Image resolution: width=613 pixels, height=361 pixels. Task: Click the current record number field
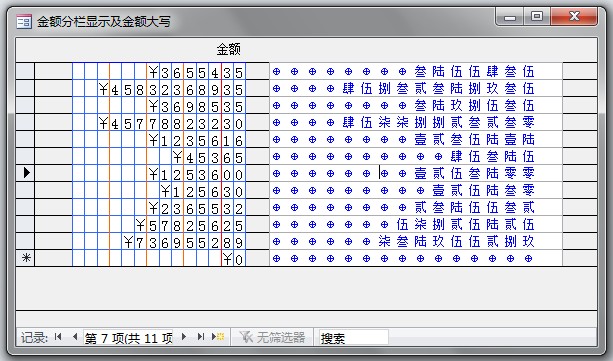point(128,337)
